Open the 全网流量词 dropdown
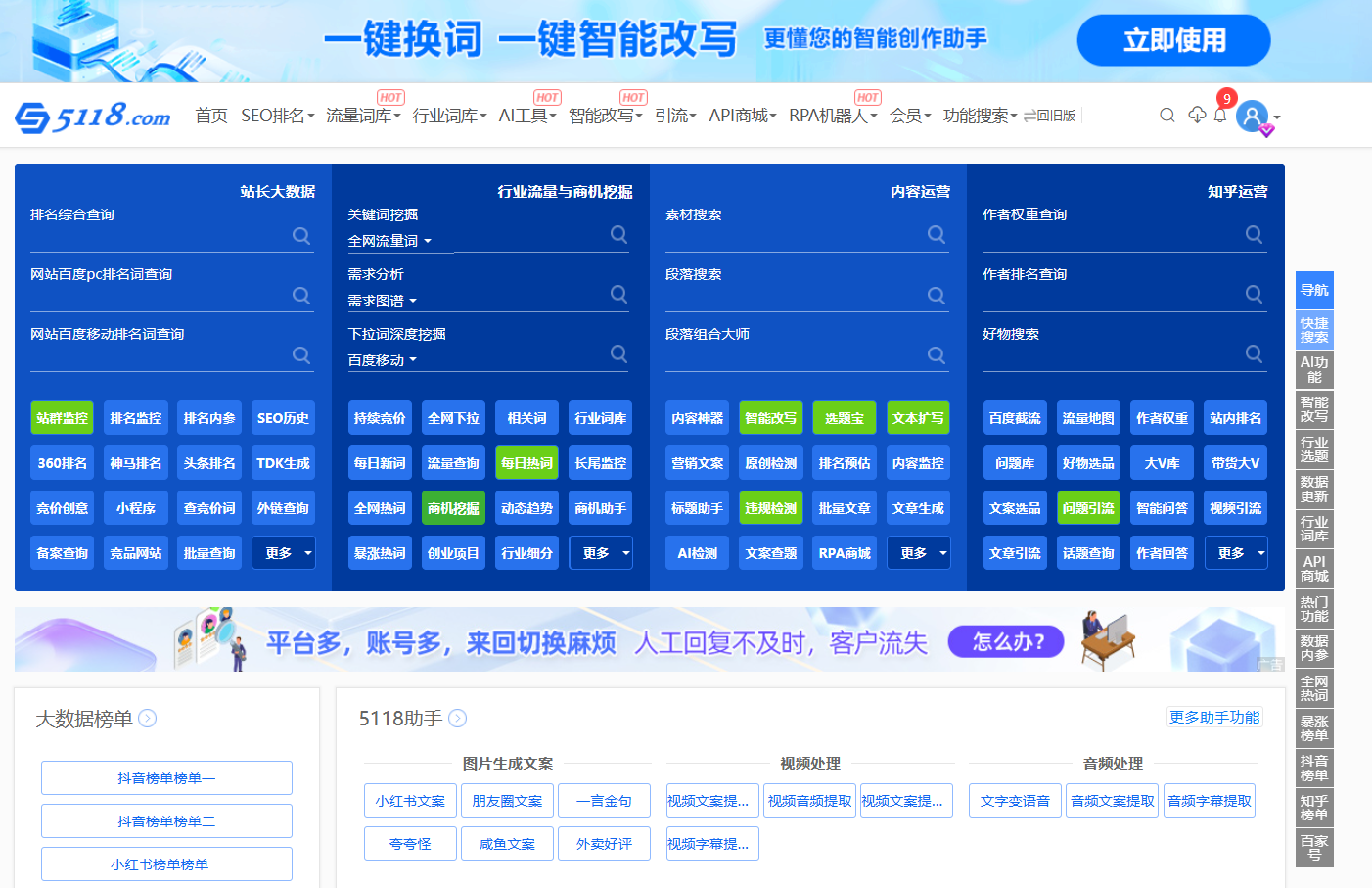 389,241
